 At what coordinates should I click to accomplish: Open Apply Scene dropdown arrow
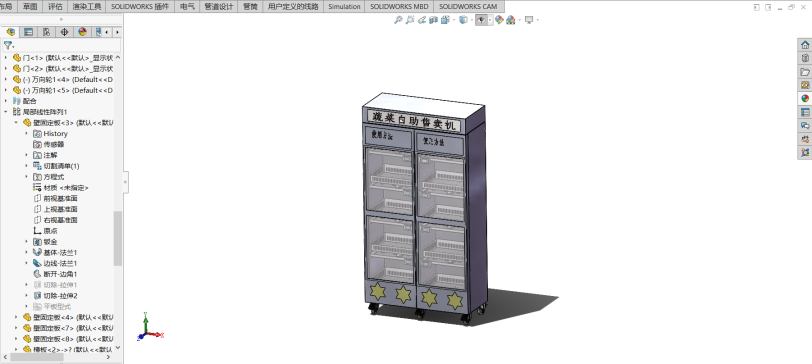[519, 20]
